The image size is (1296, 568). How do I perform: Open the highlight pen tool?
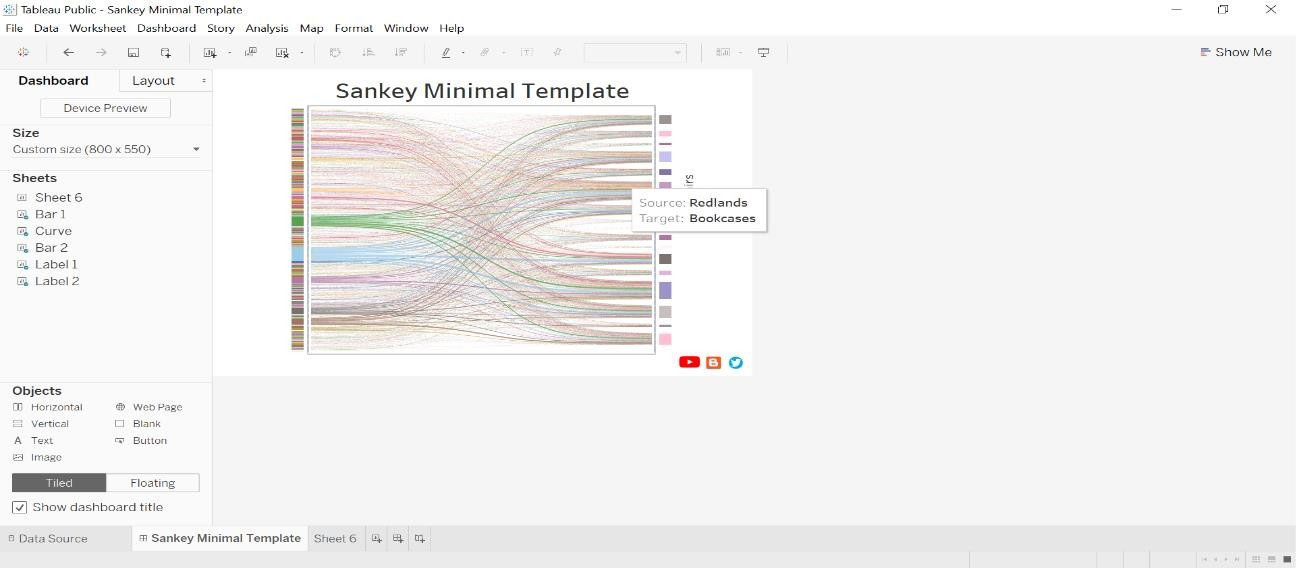[446, 52]
